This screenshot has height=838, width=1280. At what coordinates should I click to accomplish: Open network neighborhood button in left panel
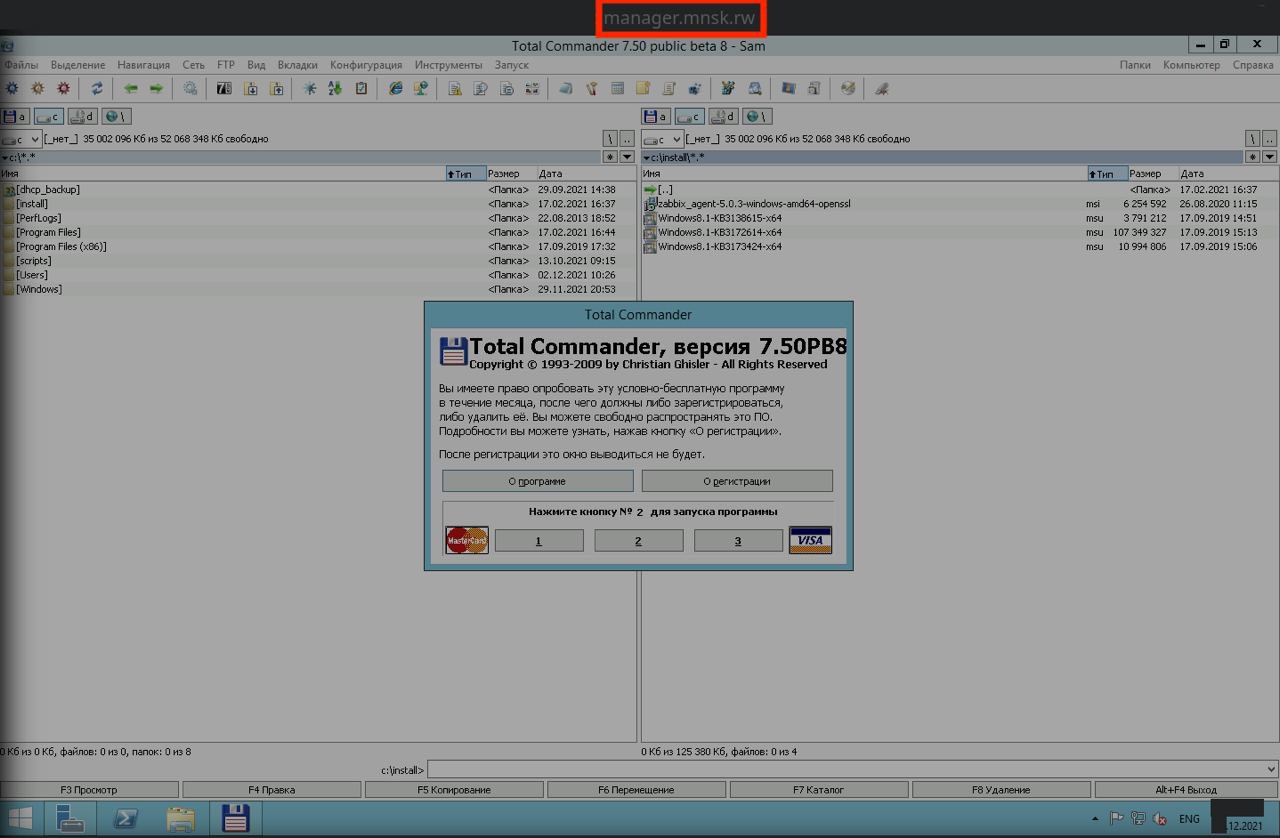point(115,117)
